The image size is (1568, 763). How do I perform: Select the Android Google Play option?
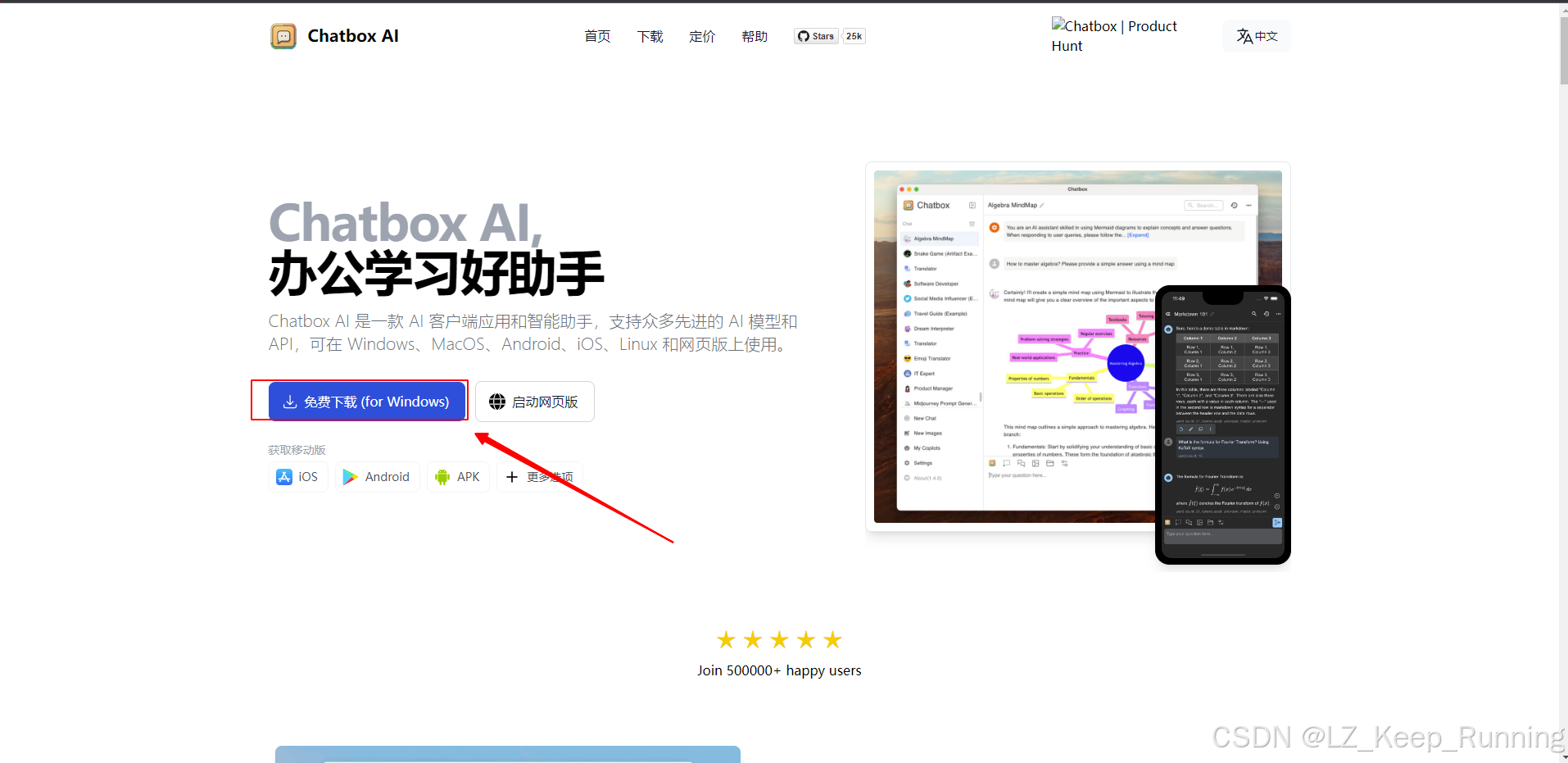pyautogui.click(x=377, y=477)
